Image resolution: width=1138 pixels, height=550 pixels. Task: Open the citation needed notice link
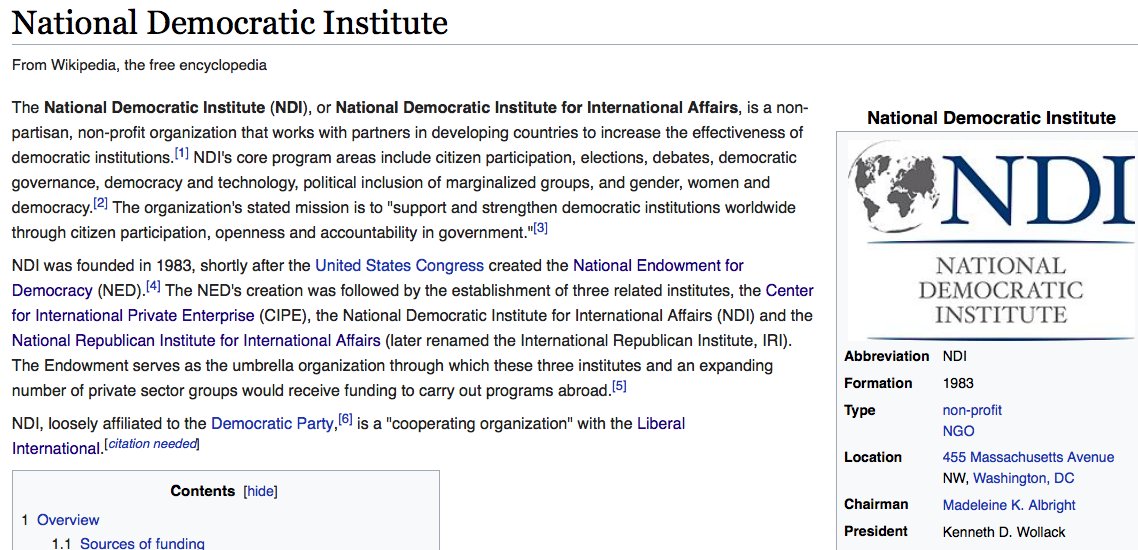coord(152,443)
